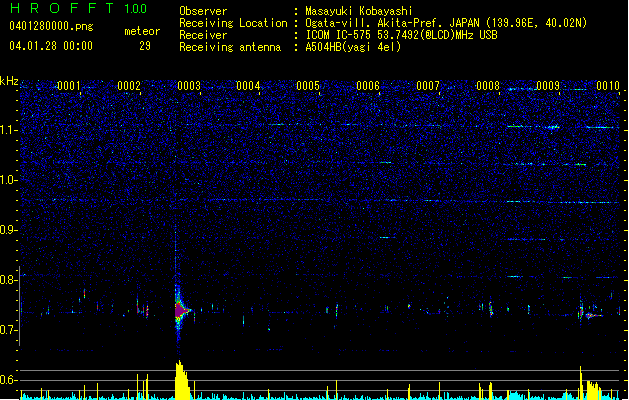Click time marker 0010

click(608, 86)
